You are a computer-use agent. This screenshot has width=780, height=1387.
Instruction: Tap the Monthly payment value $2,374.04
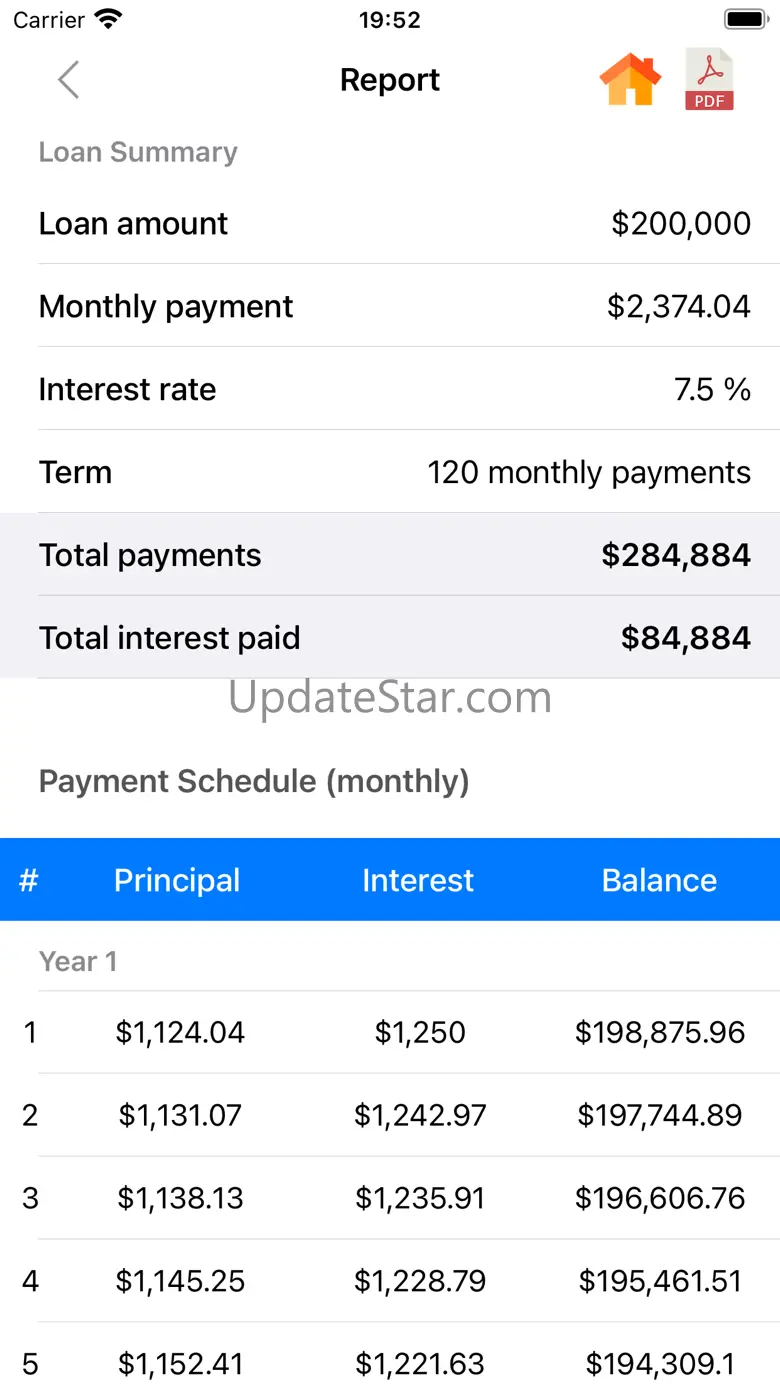tap(678, 306)
